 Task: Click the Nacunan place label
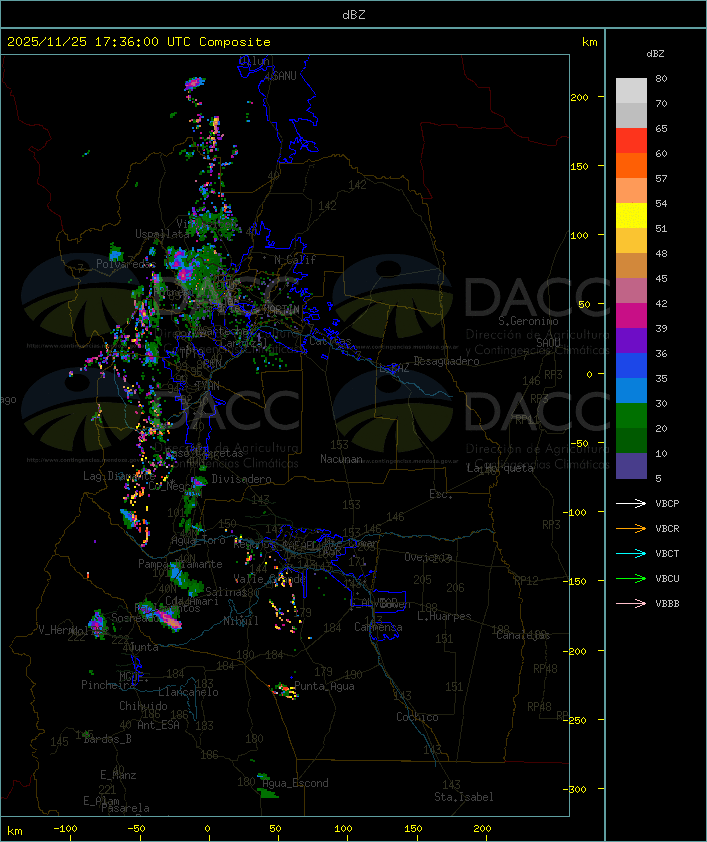(x=341, y=459)
